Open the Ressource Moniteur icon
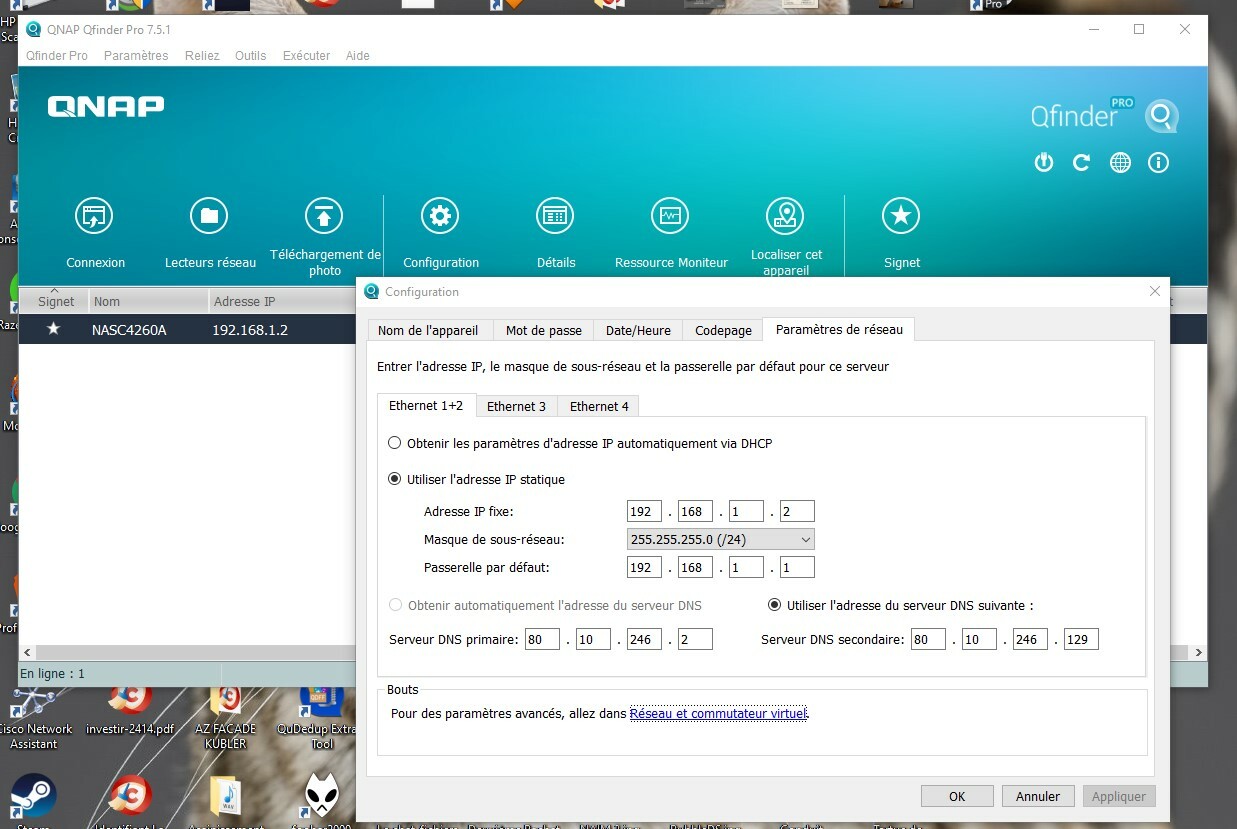1237x829 pixels. (670, 216)
